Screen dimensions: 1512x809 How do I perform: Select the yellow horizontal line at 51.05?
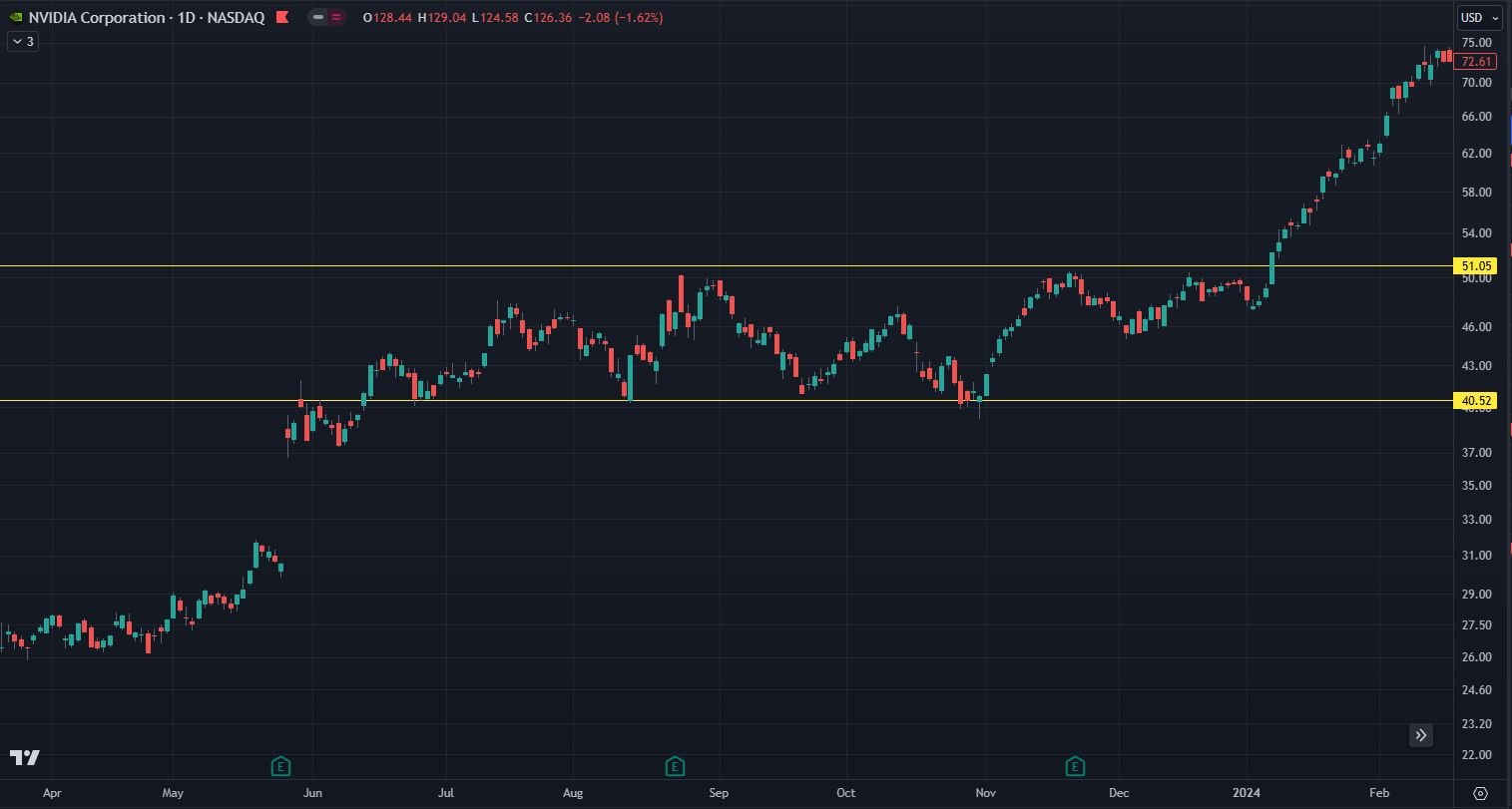tap(726, 266)
